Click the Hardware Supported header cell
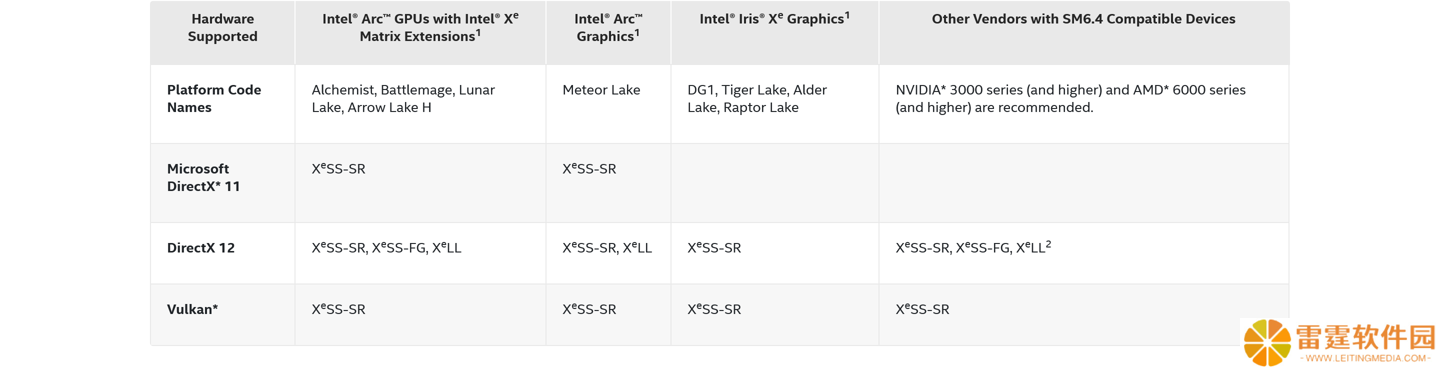Screen dimensions: 1440x368 223,28
